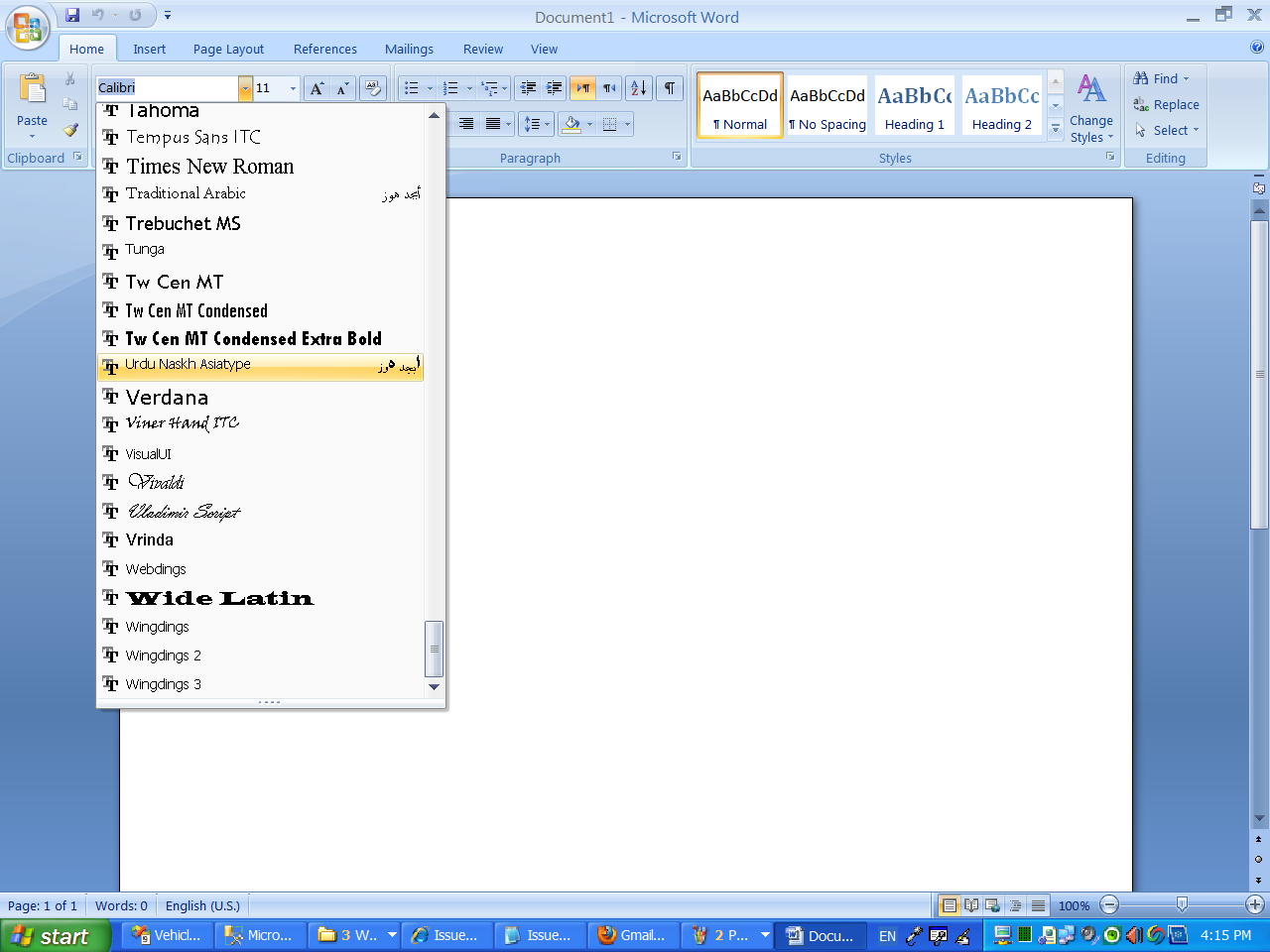Switch to Outline view
1270x952 pixels.
coord(1015,905)
